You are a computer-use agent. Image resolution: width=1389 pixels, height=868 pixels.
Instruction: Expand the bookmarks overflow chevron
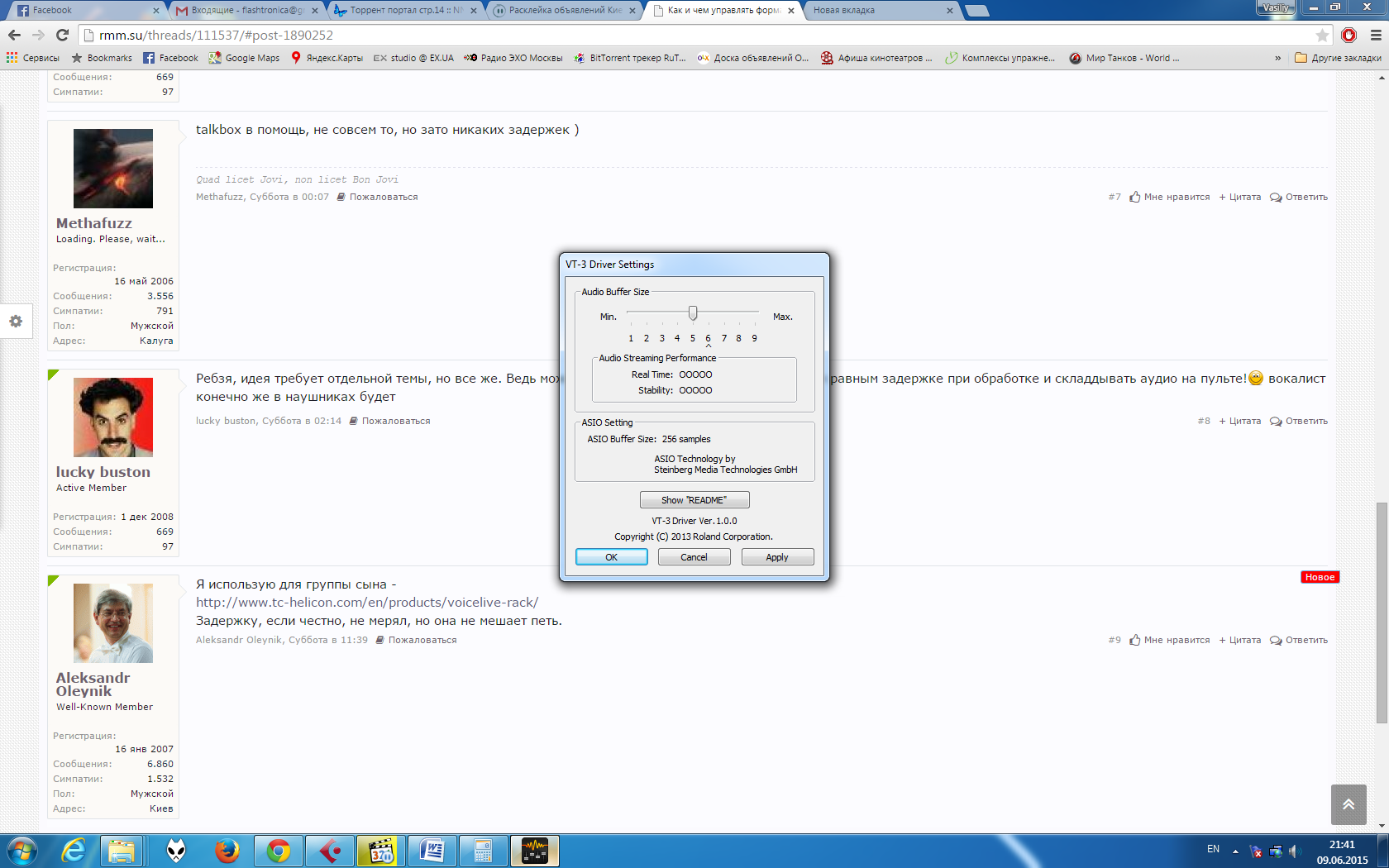pos(1277,58)
